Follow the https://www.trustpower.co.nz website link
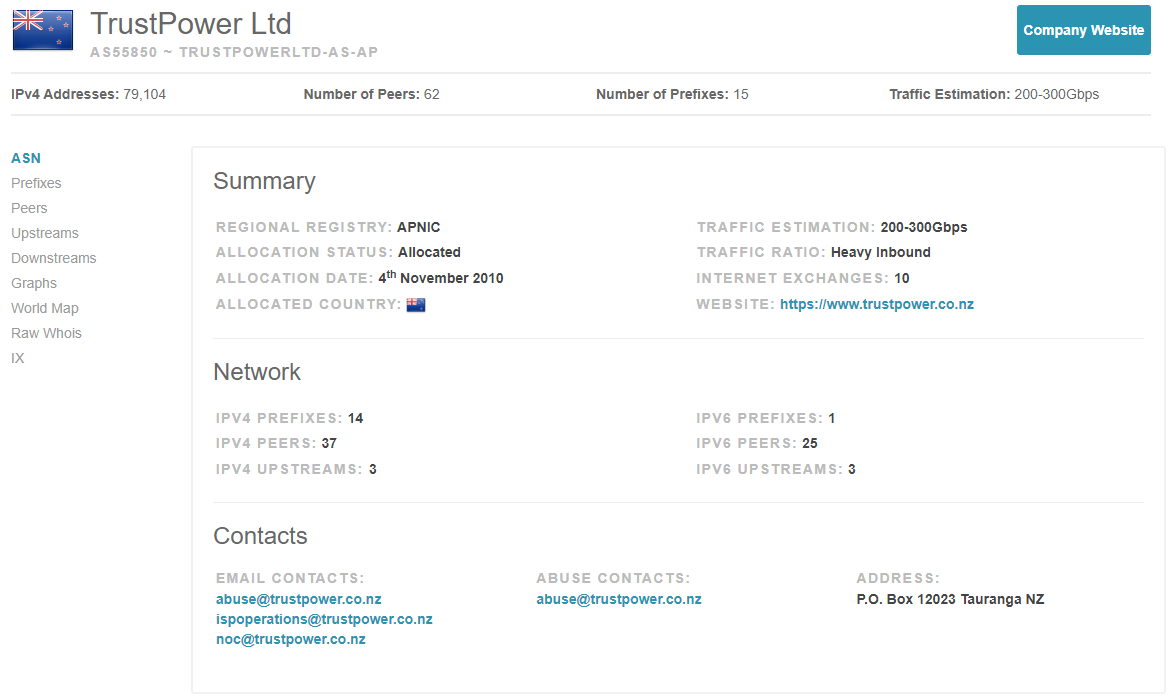The width and height of the screenshot is (1170, 699). point(877,304)
